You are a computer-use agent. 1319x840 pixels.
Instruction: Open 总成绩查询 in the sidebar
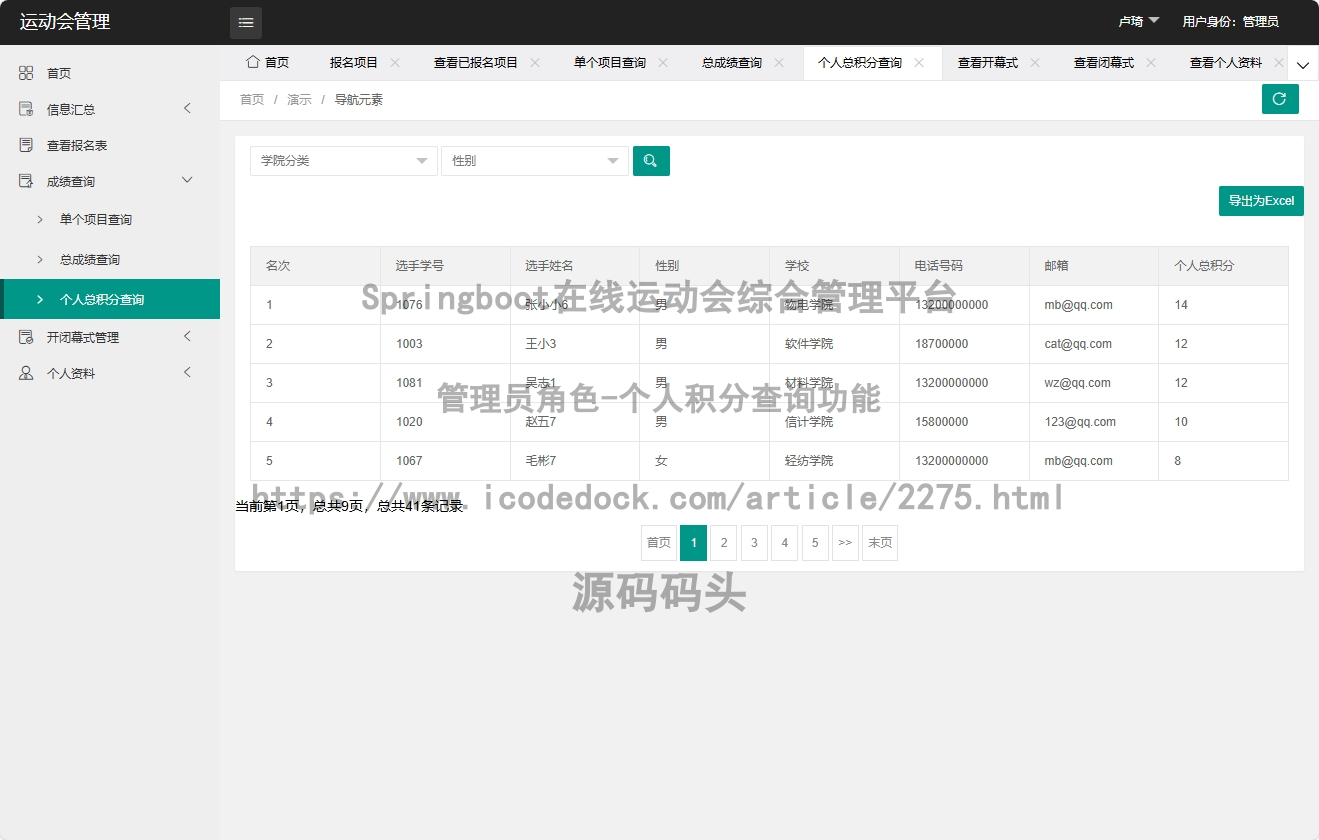[x=110, y=259]
